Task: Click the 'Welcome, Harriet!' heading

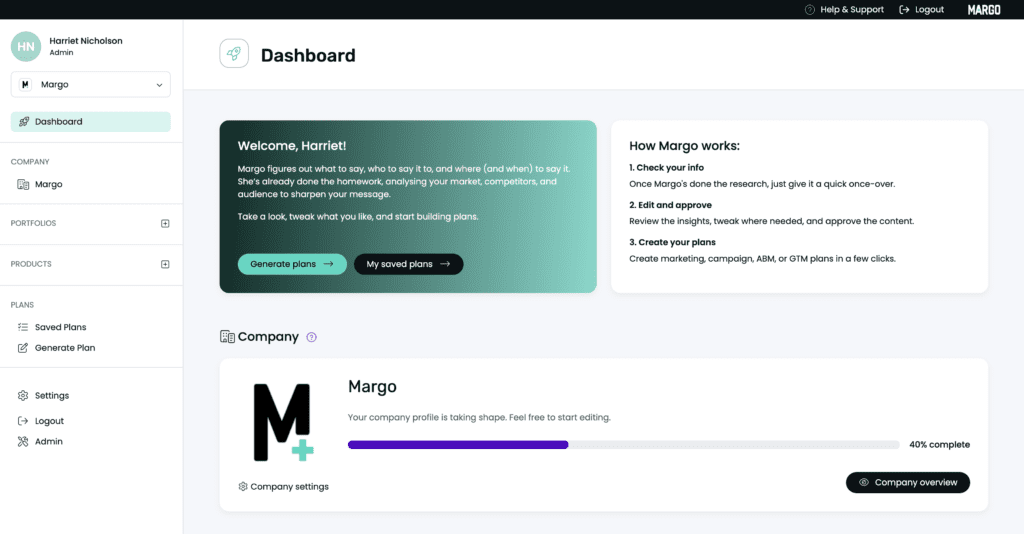Action: point(292,146)
